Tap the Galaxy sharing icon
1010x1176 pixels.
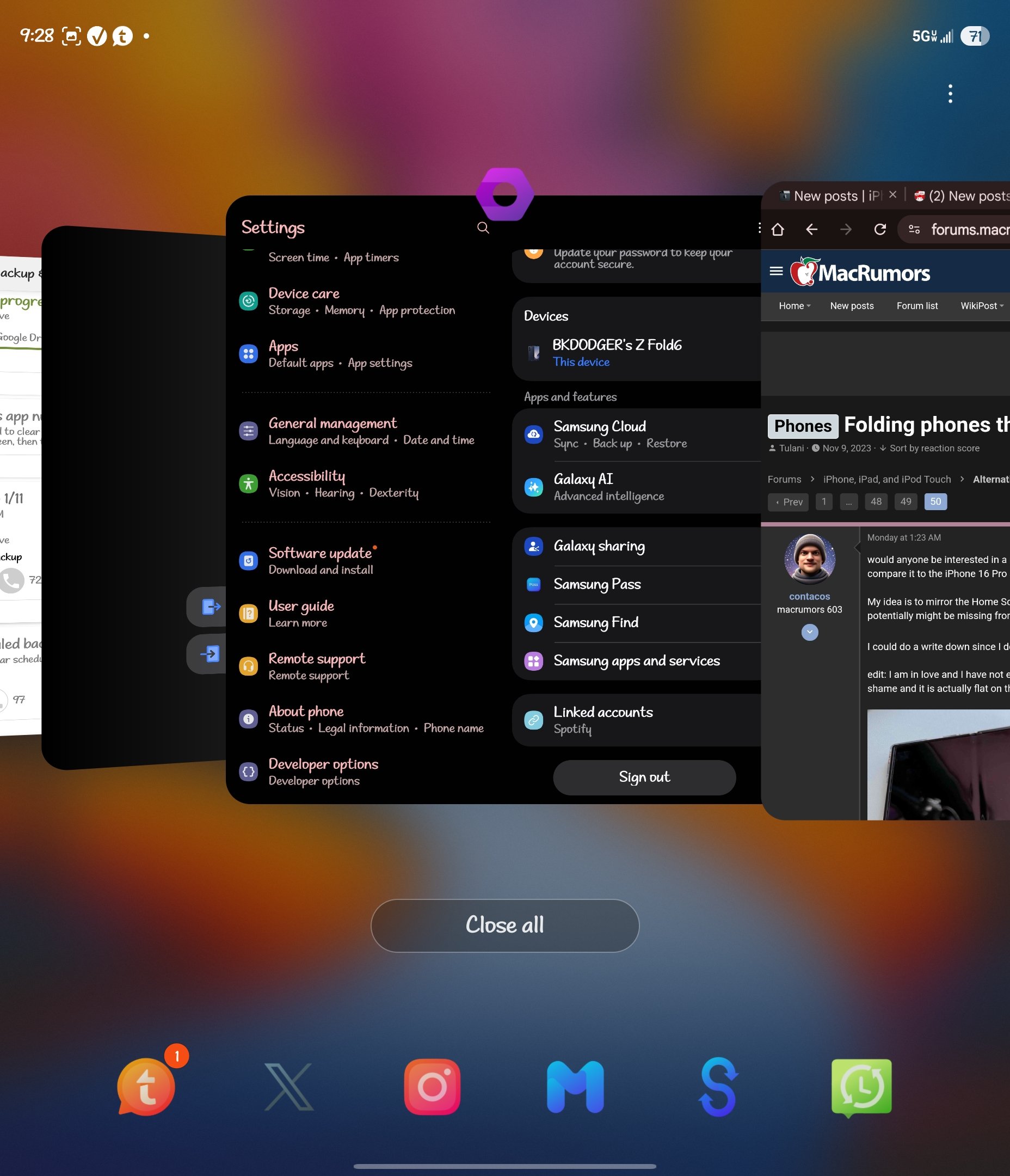533,546
